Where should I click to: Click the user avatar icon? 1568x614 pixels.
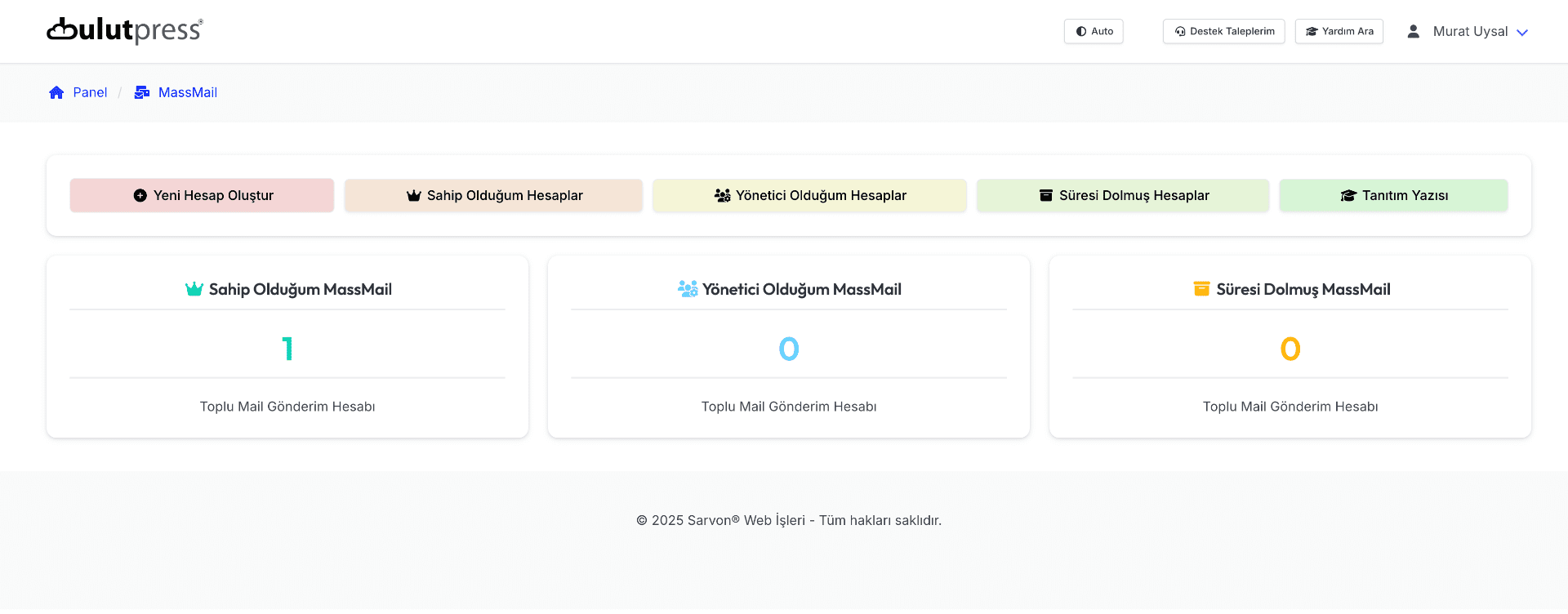click(1413, 32)
